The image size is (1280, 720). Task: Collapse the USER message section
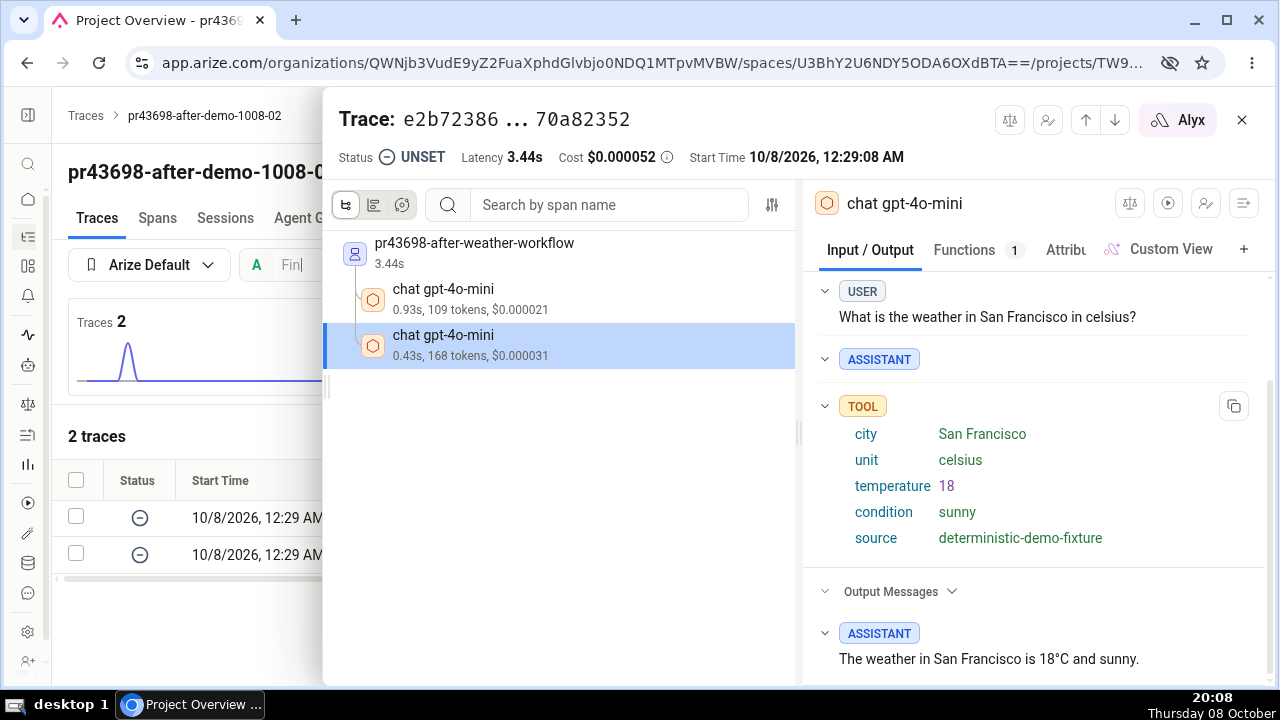(x=825, y=292)
